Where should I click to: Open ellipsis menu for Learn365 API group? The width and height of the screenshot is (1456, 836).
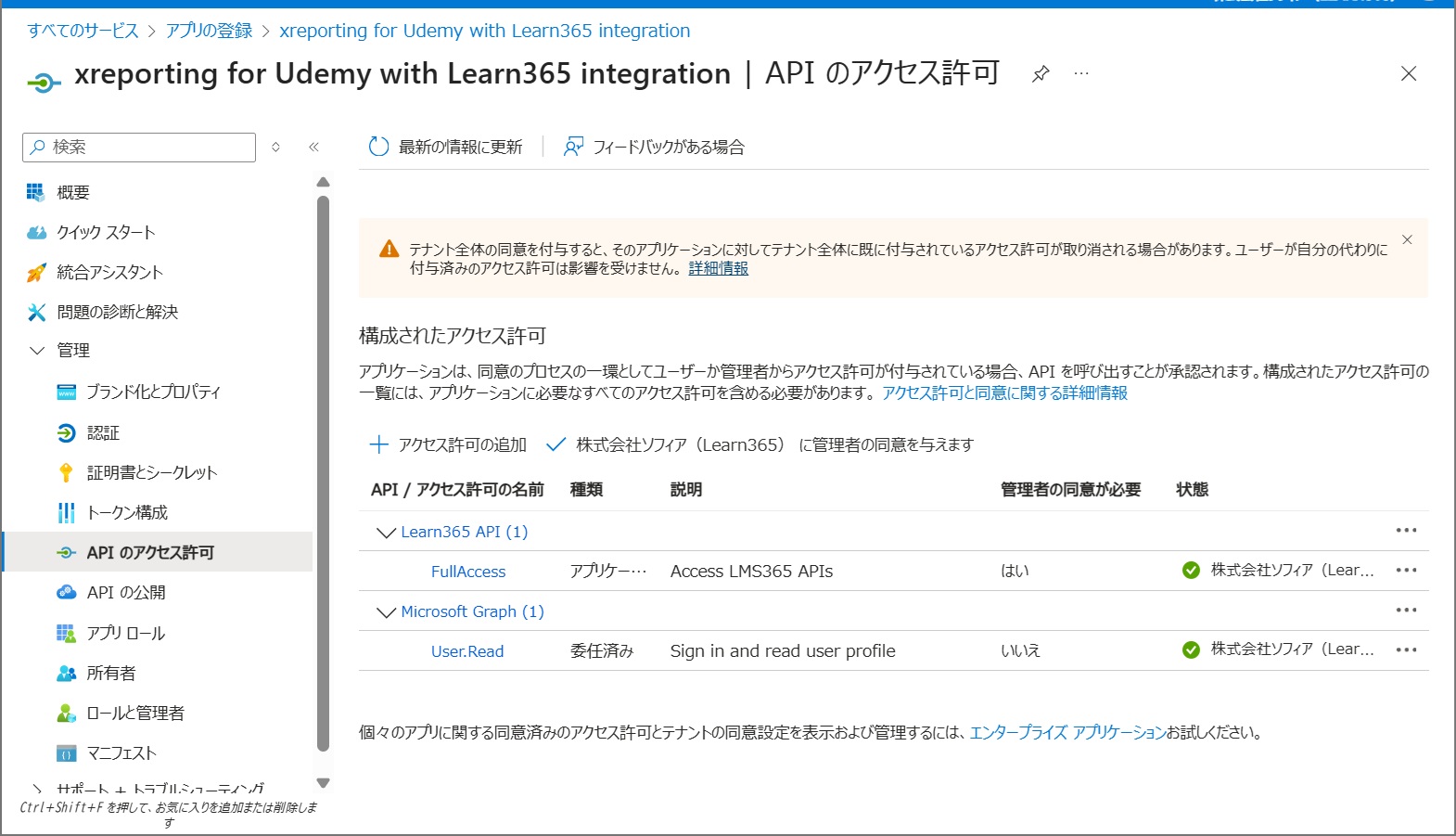[x=1406, y=530]
